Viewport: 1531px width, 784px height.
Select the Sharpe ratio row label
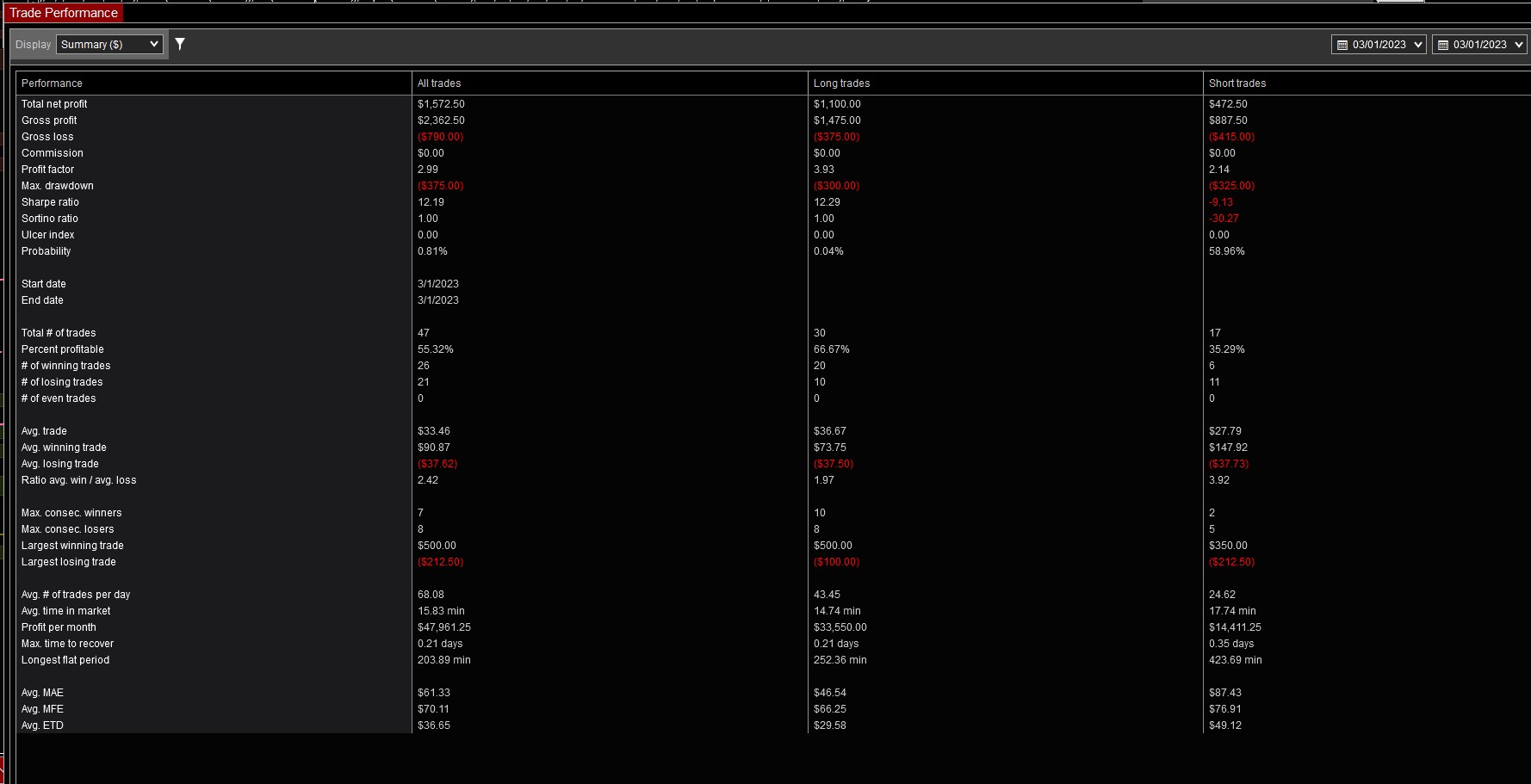tap(50, 202)
